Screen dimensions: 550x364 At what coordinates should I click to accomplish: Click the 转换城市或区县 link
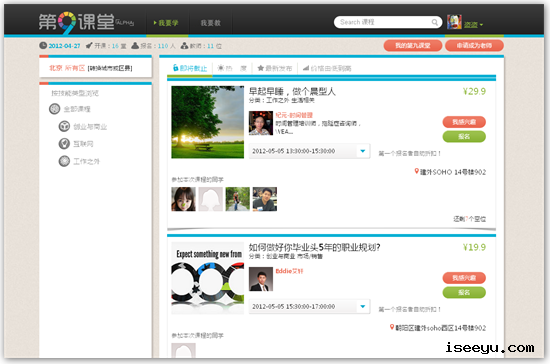click(110, 68)
